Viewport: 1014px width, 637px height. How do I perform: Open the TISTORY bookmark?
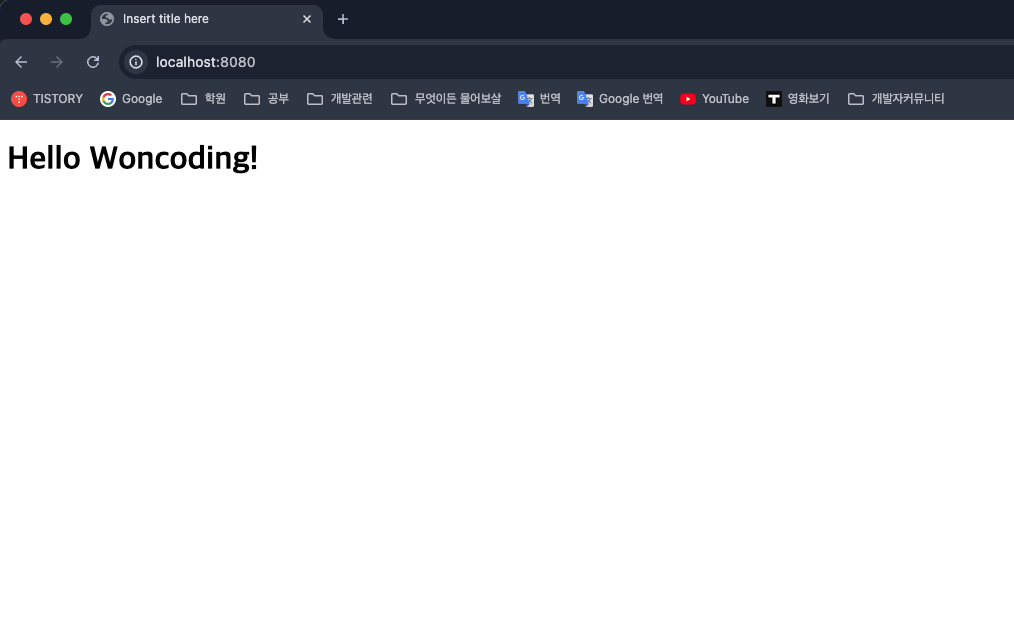tap(47, 99)
